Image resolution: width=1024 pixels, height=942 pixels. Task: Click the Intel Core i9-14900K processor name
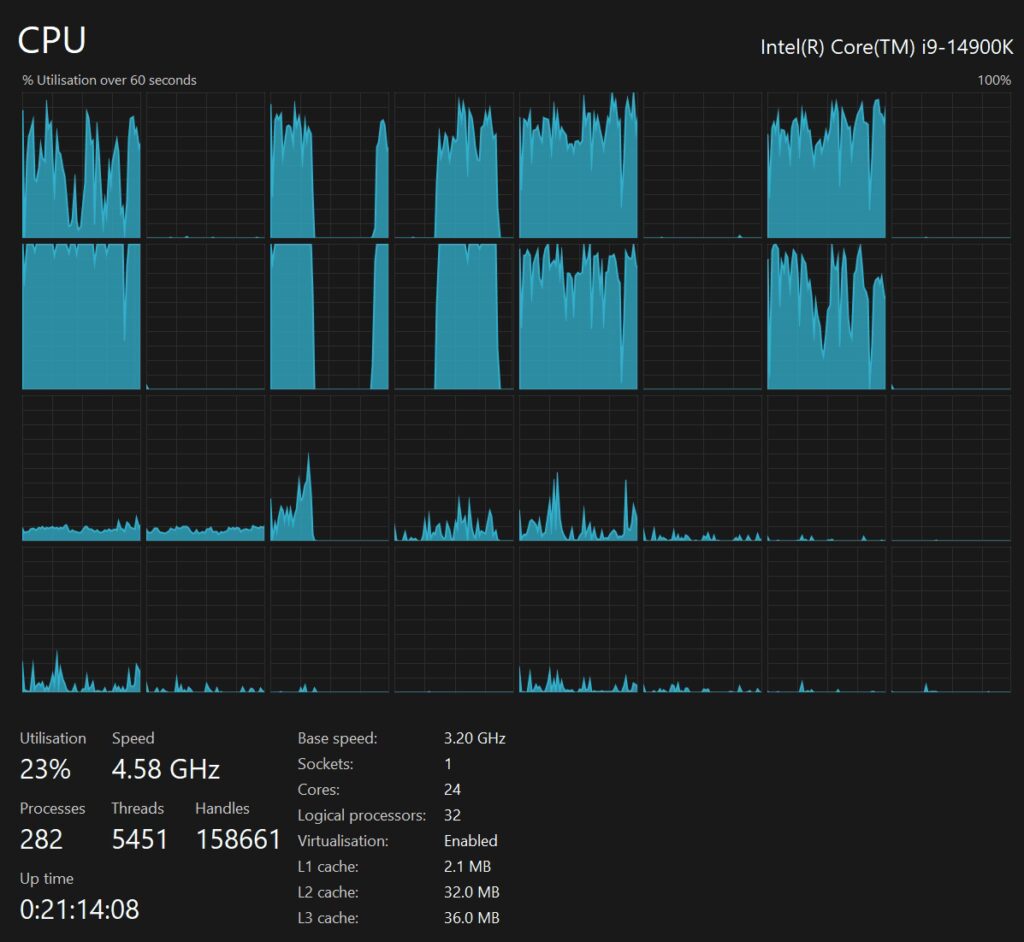point(887,46)
